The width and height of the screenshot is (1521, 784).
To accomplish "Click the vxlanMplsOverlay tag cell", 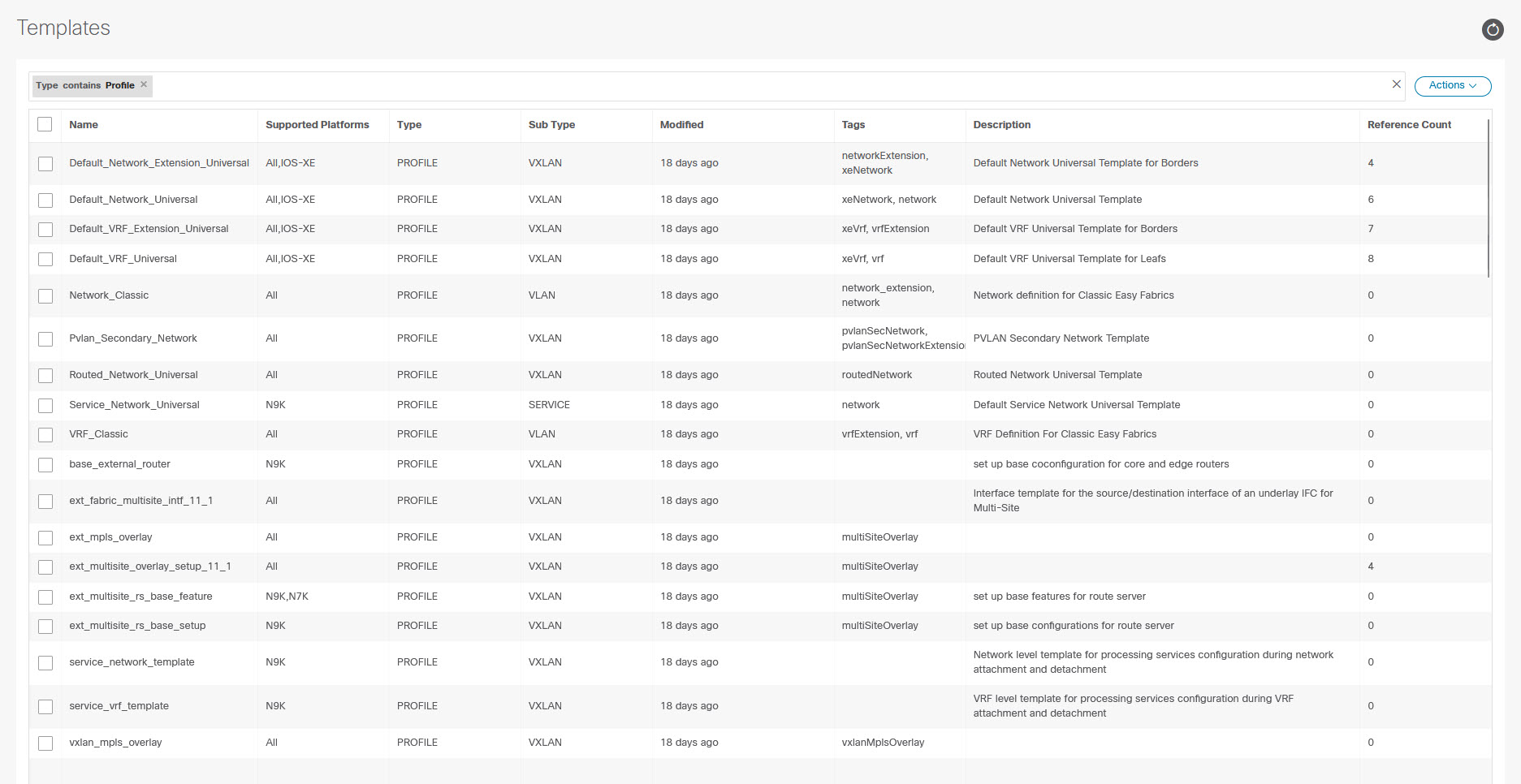I will (x=883, y=743).
